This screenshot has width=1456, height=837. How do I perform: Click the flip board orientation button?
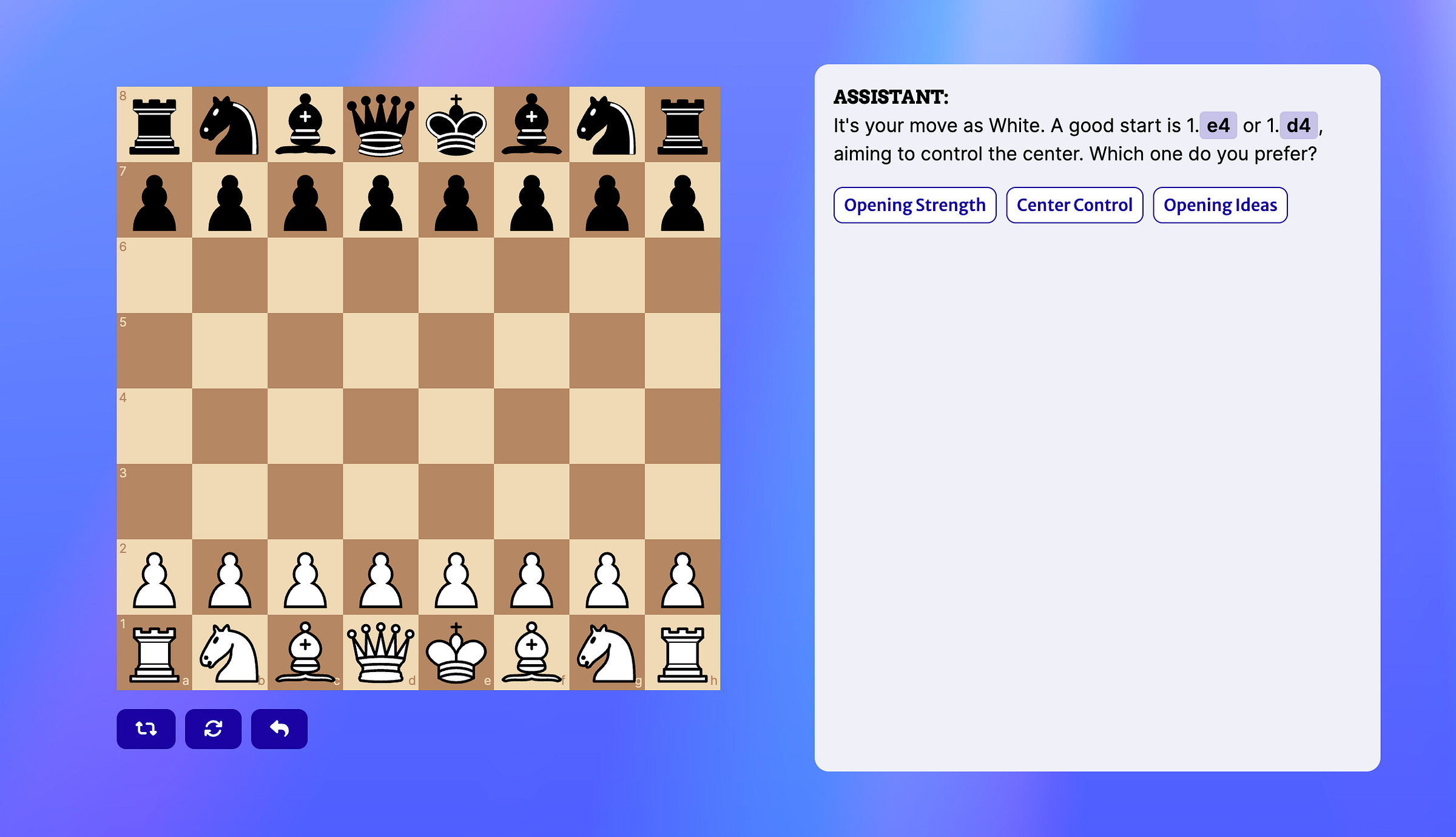[x=146, y=728]
